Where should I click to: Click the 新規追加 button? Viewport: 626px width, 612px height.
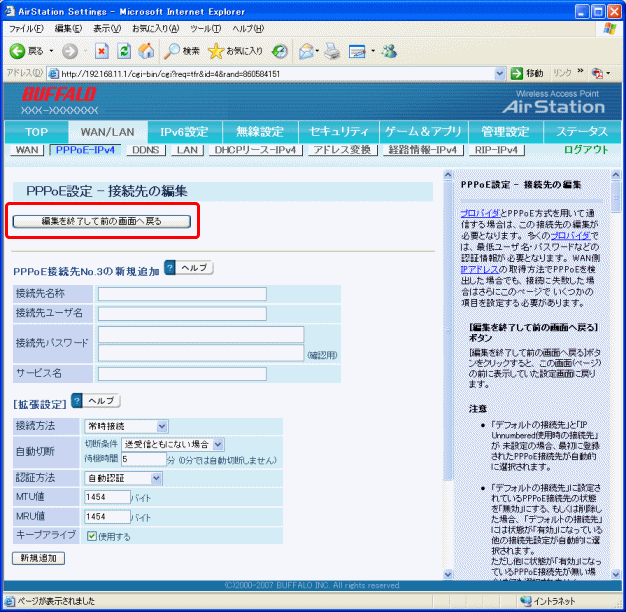pyautogui.click(x=36, y=557)
